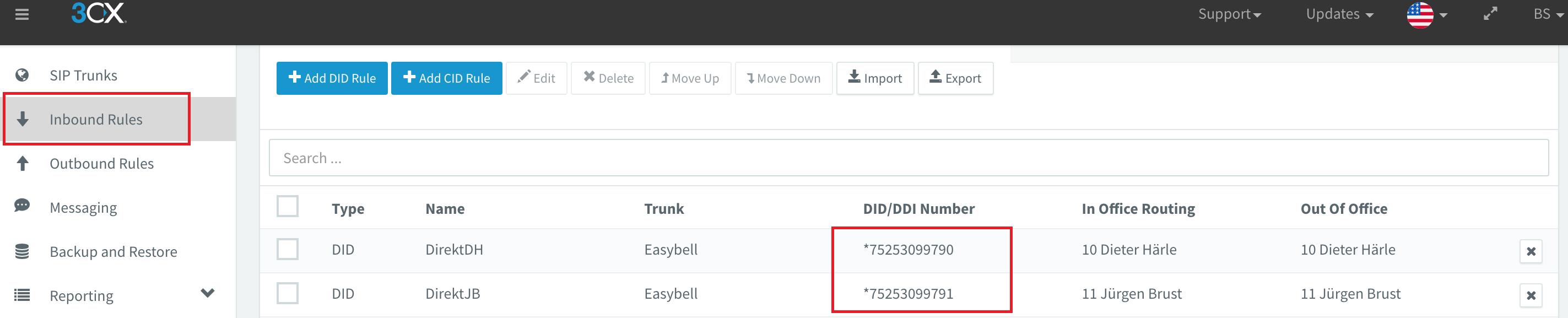This screenshot has width=1568, height=318.
Task: Expand the Reporting submenu chevron
Action: click(x=208, y=293)
